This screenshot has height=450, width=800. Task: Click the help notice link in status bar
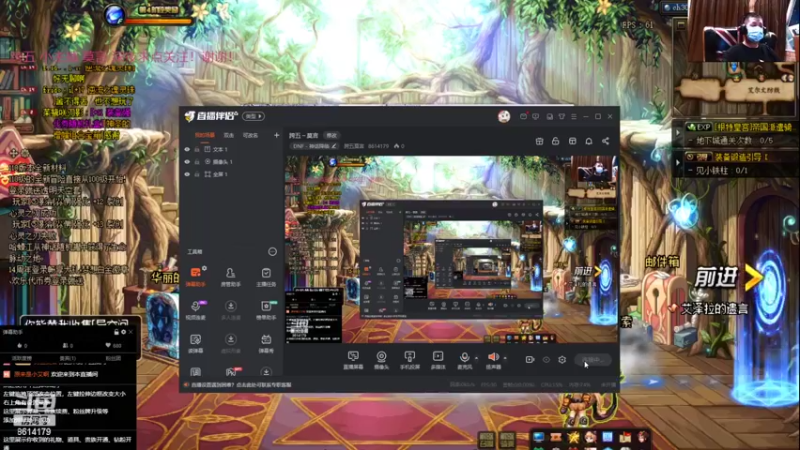pos(241,385)
